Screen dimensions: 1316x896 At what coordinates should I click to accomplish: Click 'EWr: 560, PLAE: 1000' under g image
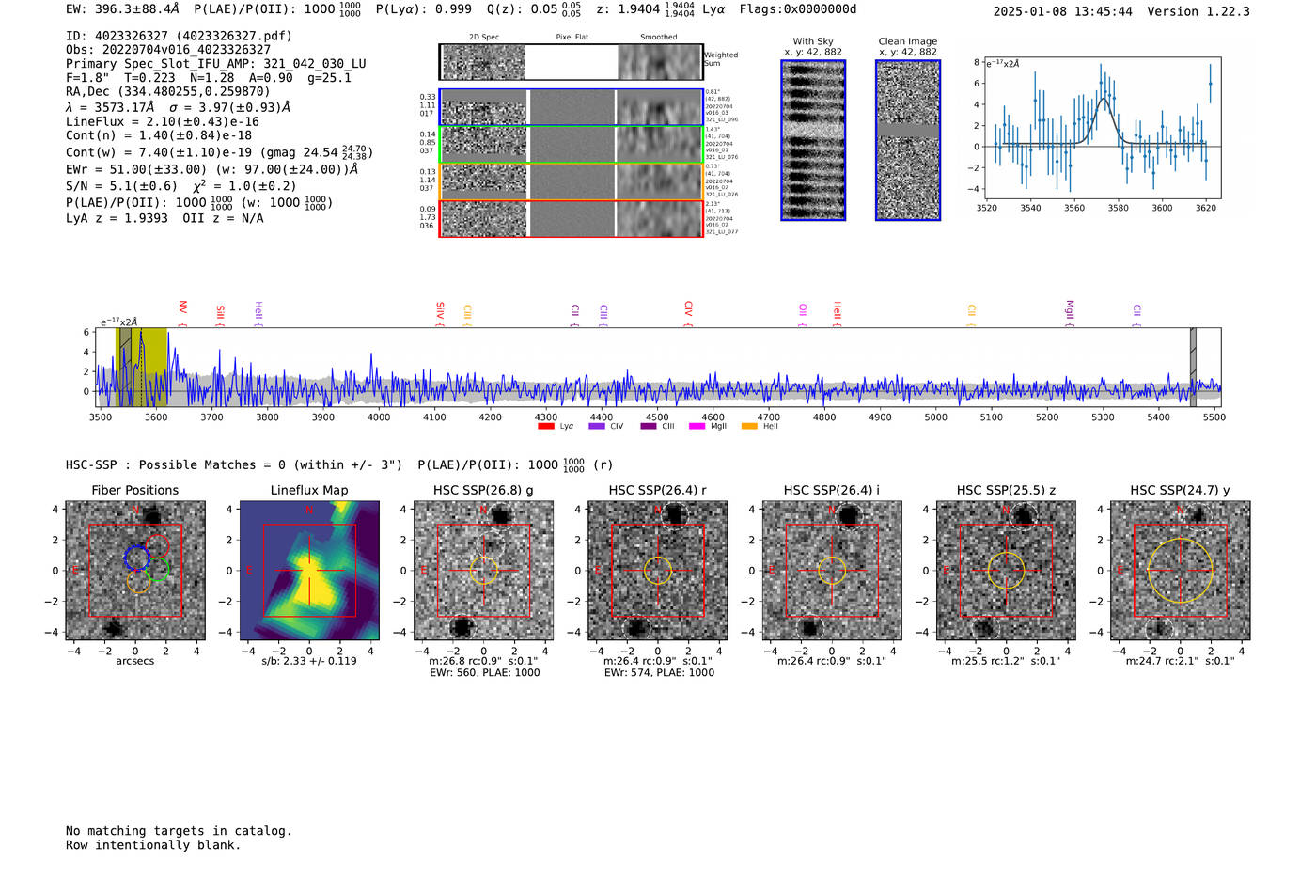(484, 673)
